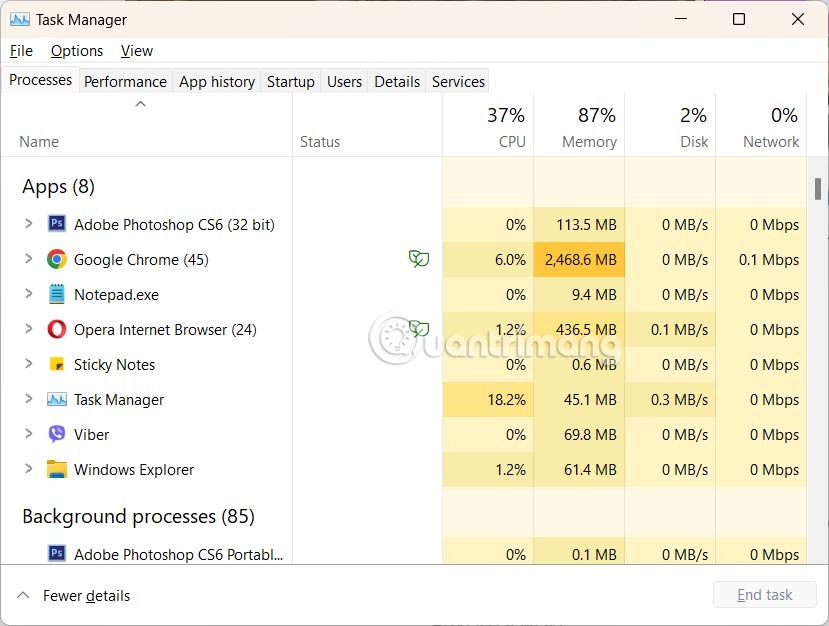Select the Opera Internet Browser icon
The height and width of the screenshot is (626, 829).
tap(57, 330)
